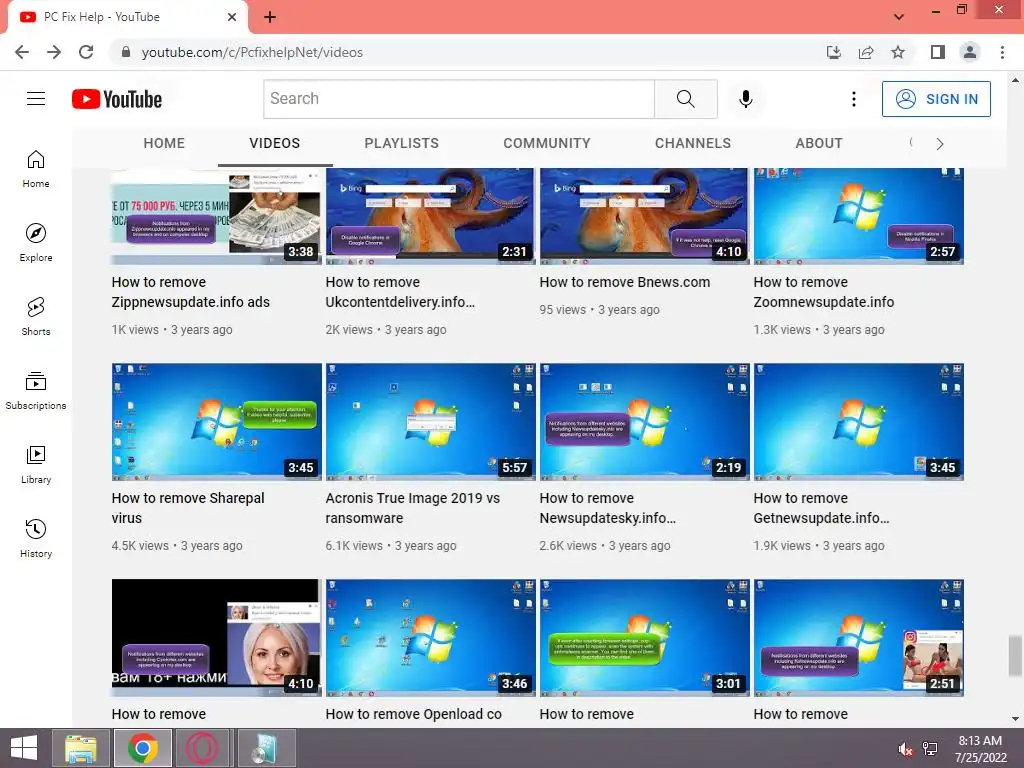Open network tray icon

pyautogui.click(x=930, y=749)
